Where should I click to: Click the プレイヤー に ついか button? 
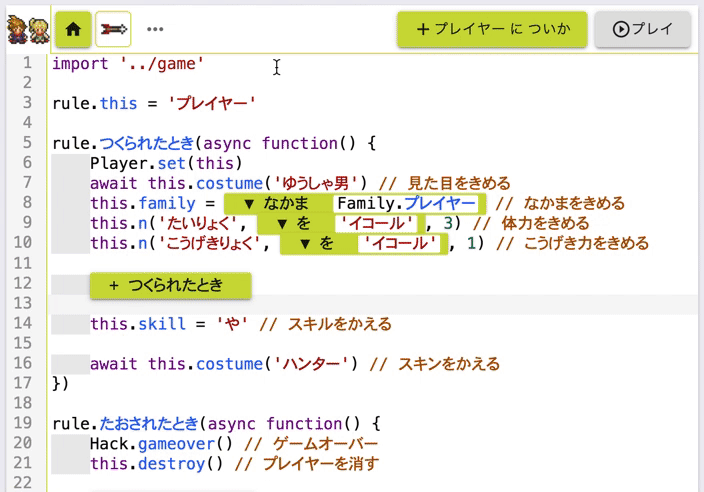click(492, 30)
